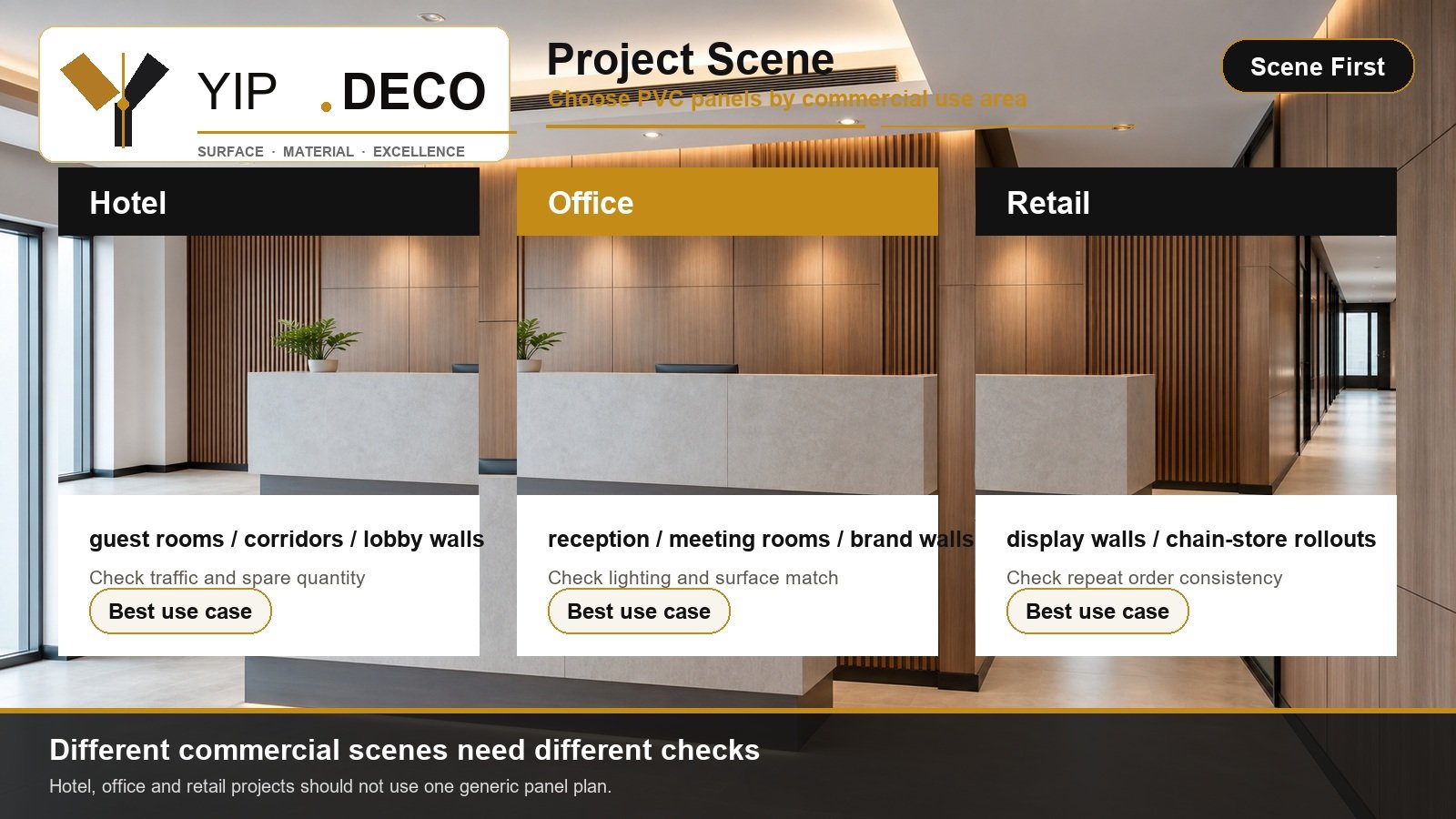Click 'Check traffic and spare quantity' text

coord(227,578)
